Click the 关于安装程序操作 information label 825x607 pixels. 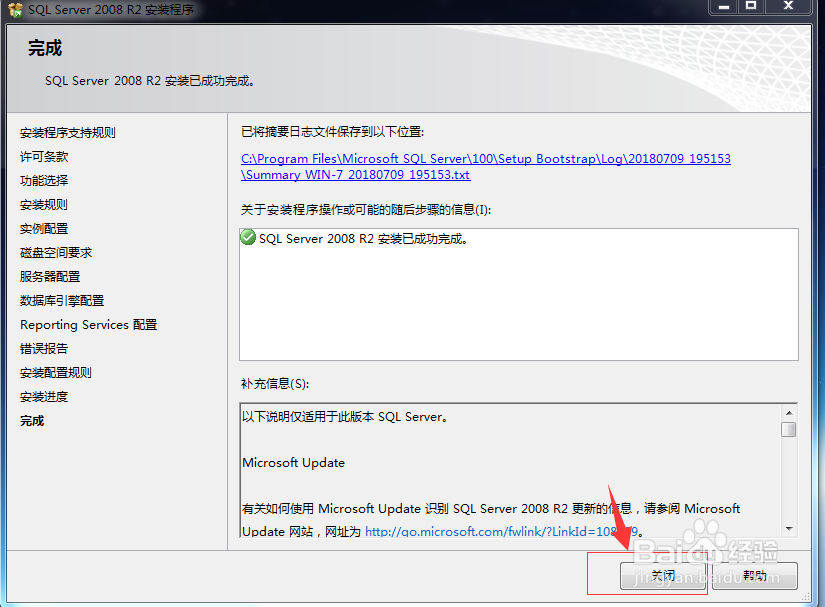tap(366, 210)
